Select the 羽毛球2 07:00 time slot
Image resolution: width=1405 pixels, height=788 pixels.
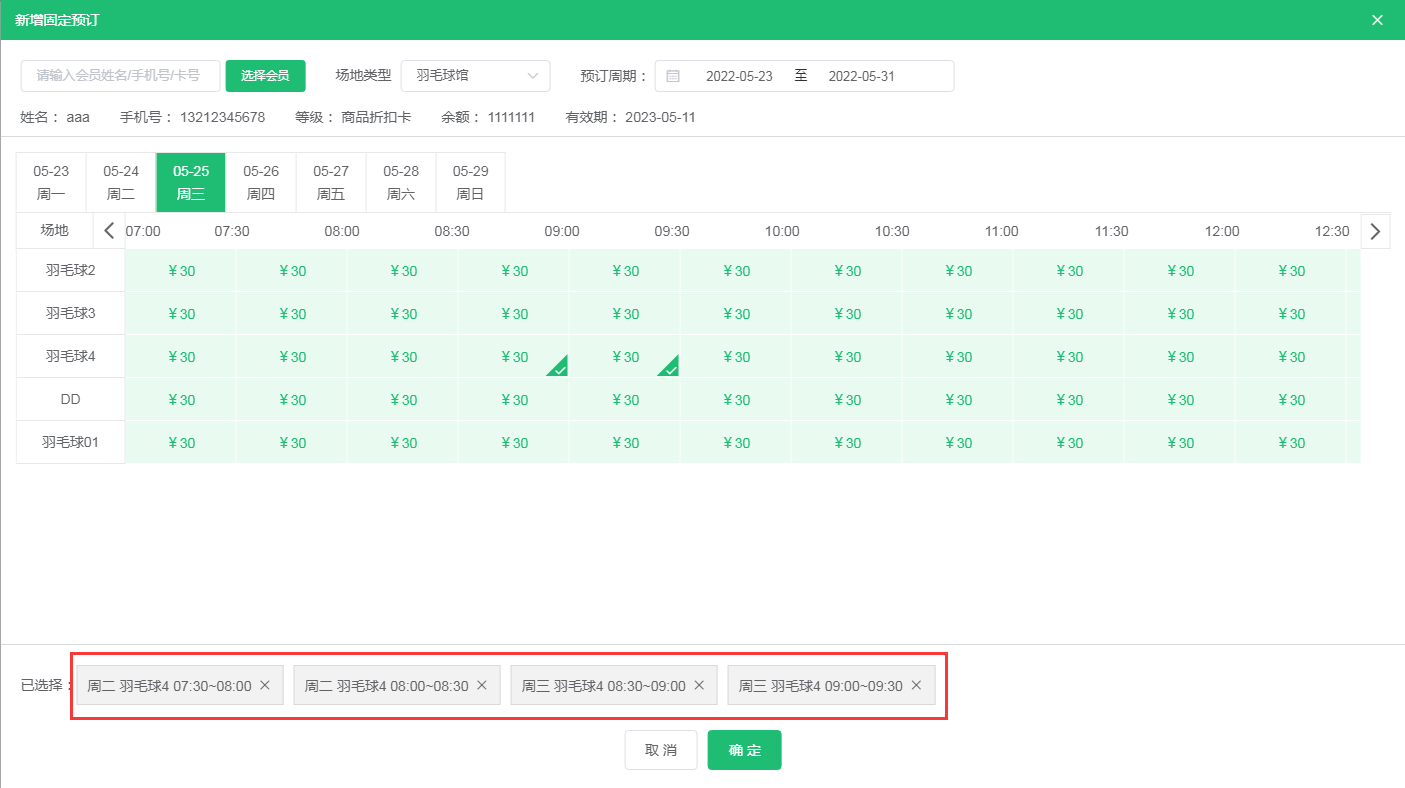(181, 271)
